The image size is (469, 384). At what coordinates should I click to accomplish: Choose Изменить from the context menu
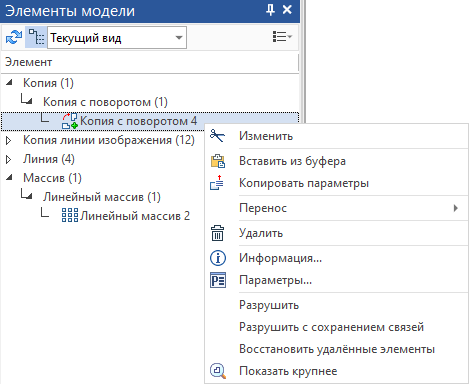point(337,136)
